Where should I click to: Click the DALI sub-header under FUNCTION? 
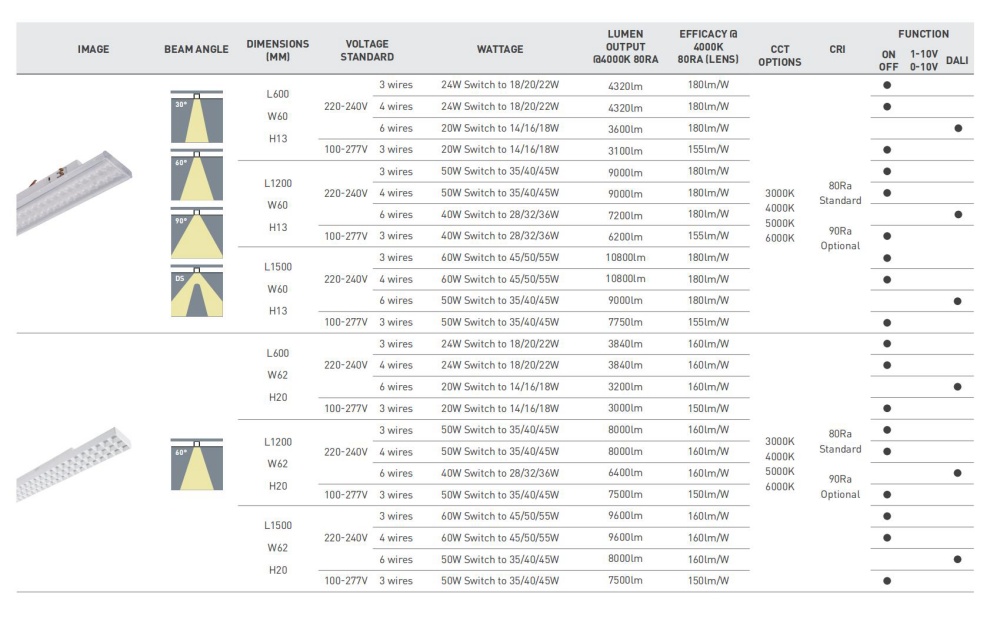pos(957,60)
